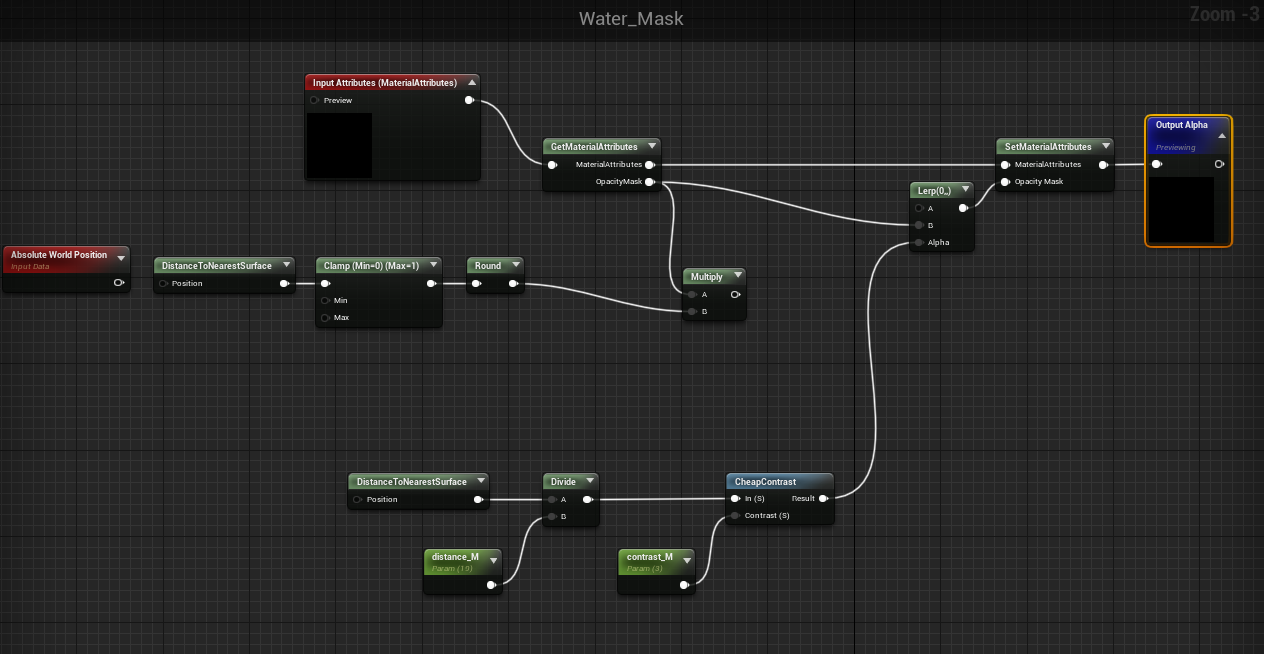
Task: Expand the Multiply node dropdown arrow
Action: click(x=737, y=276)
